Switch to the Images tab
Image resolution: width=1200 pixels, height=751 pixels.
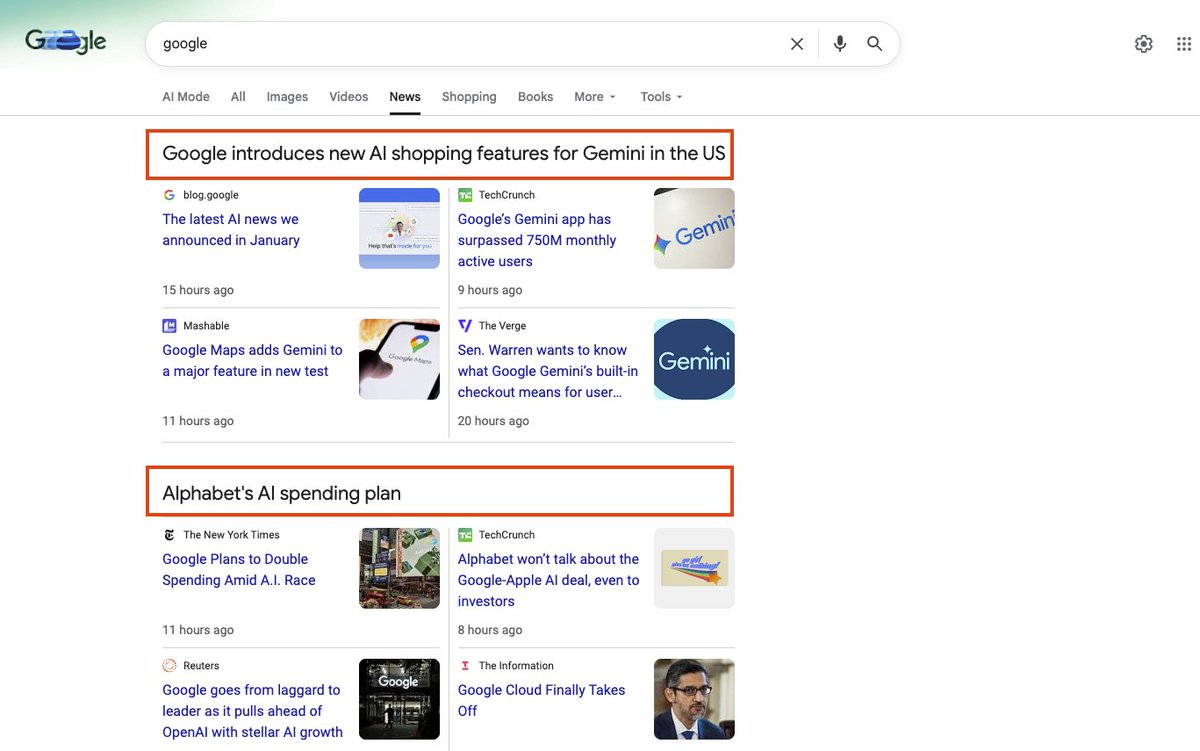pos(287,97)
